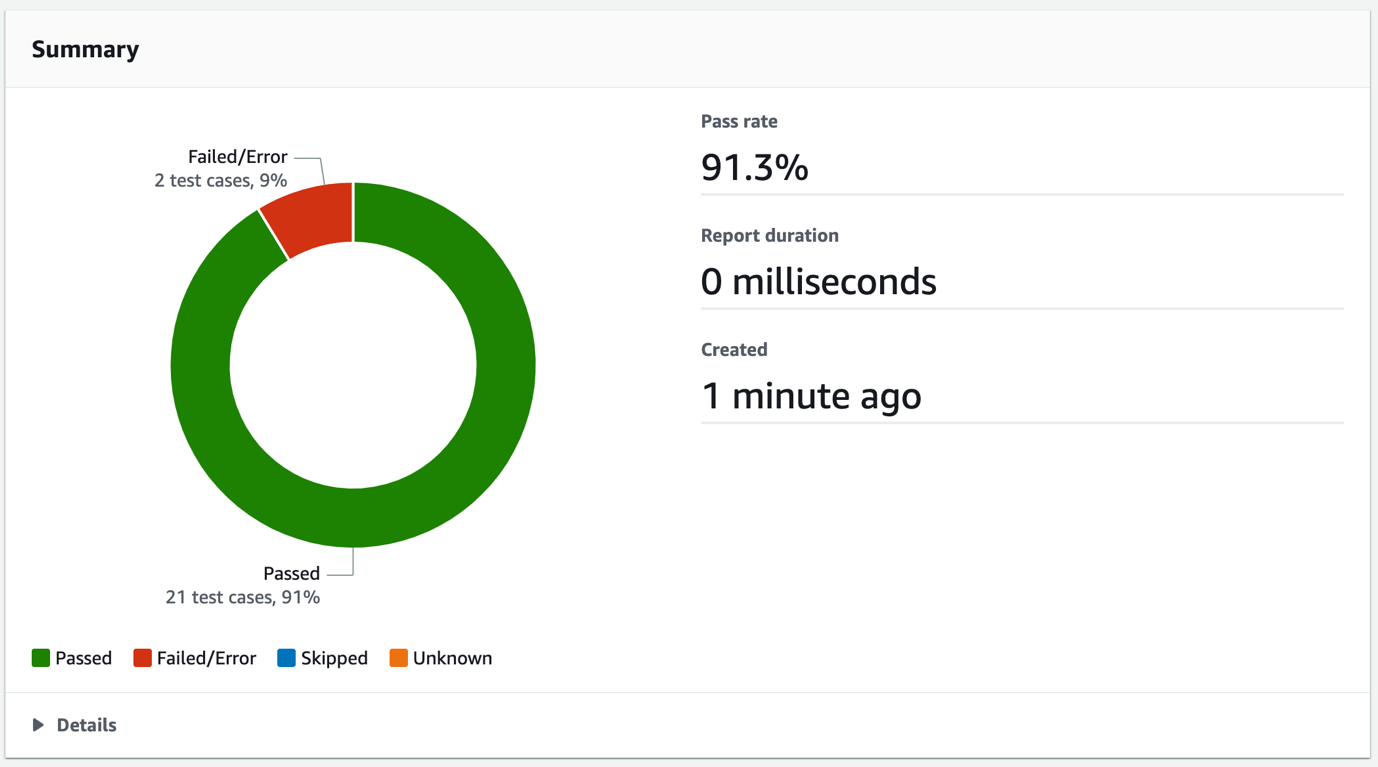Click the '1 minute ago' Created value
This screenshot has height=767, width=1378.
(x=811, y=395)
